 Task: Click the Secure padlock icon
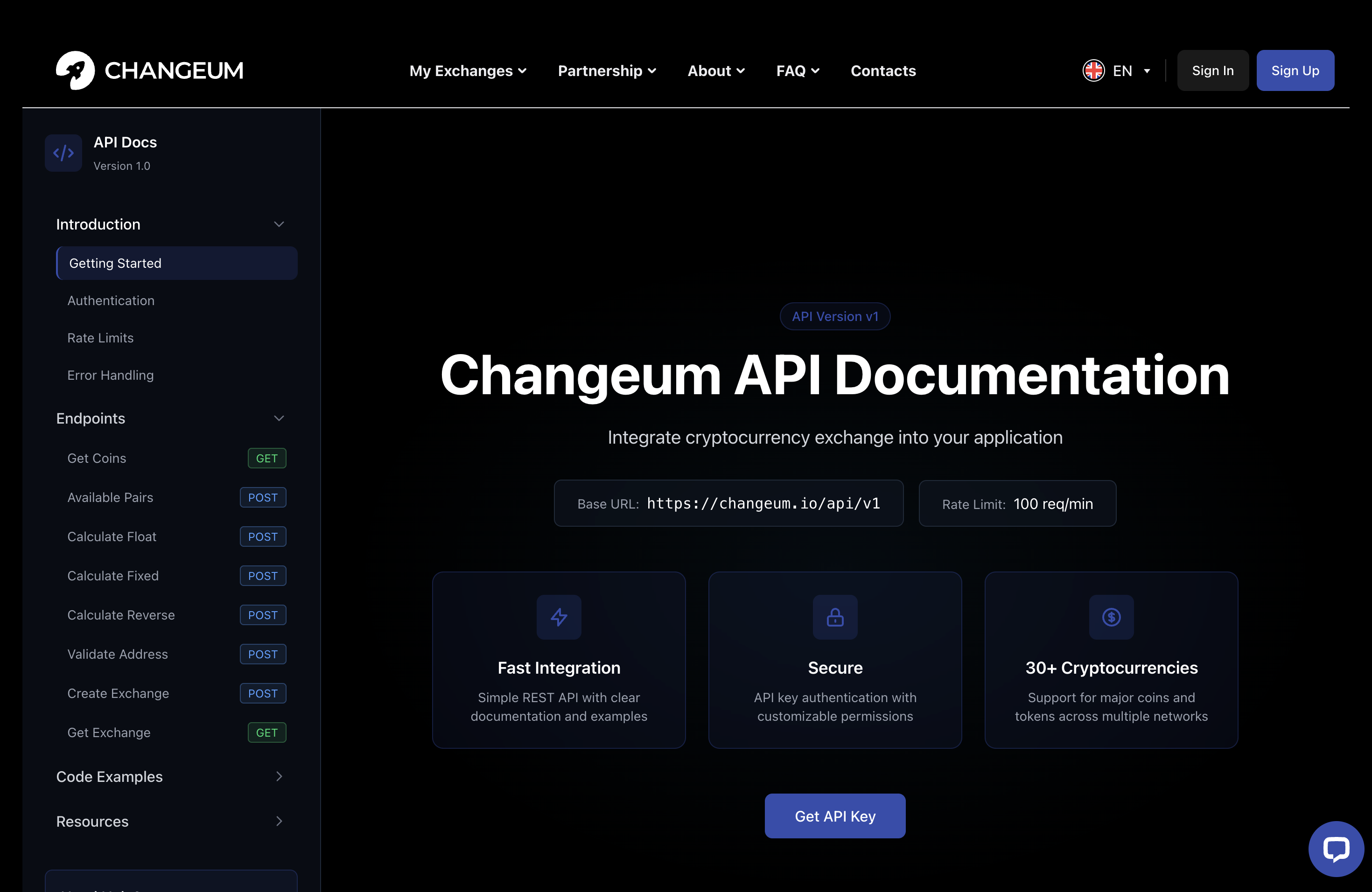(835, 617)
